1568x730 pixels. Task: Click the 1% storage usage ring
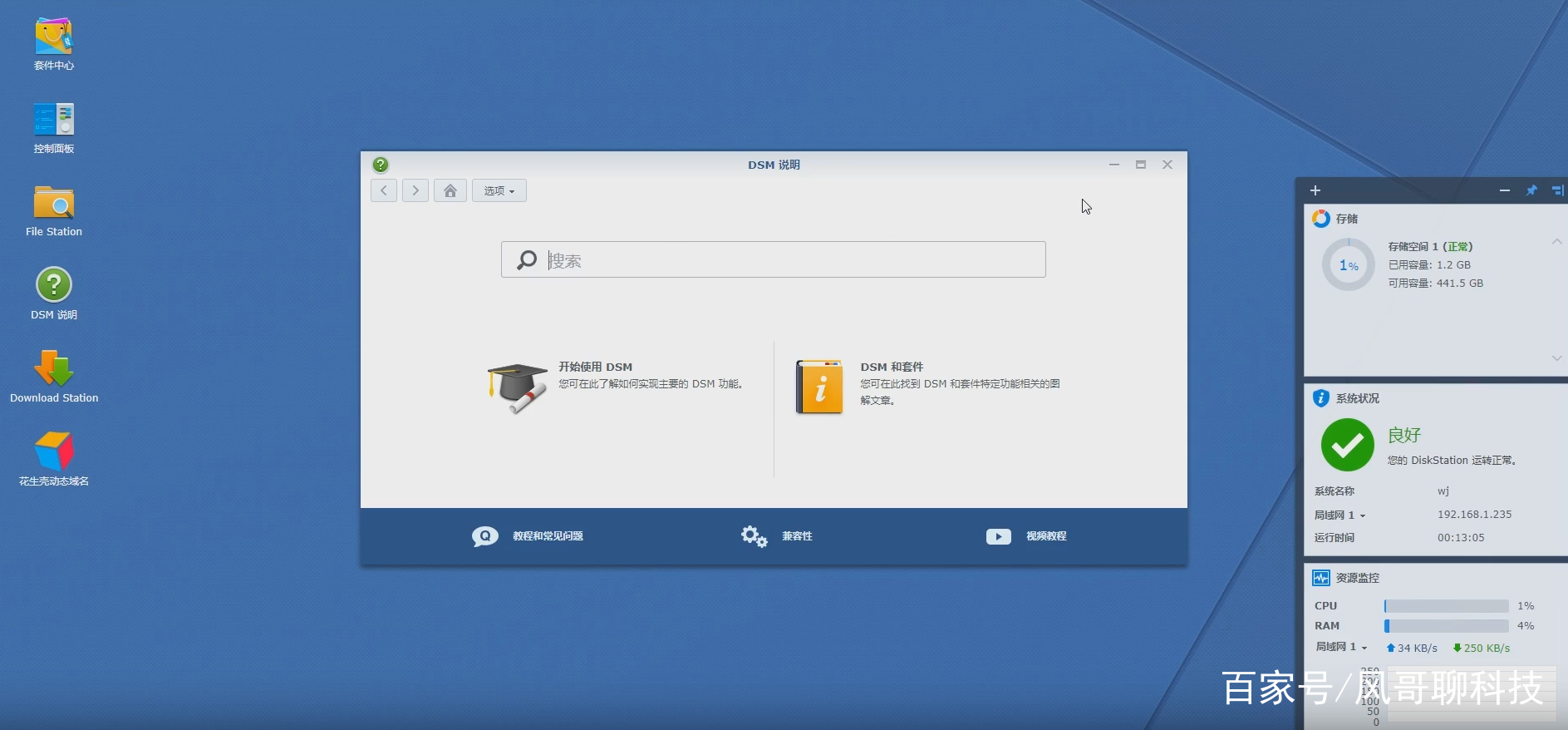tap(1349, 264)
